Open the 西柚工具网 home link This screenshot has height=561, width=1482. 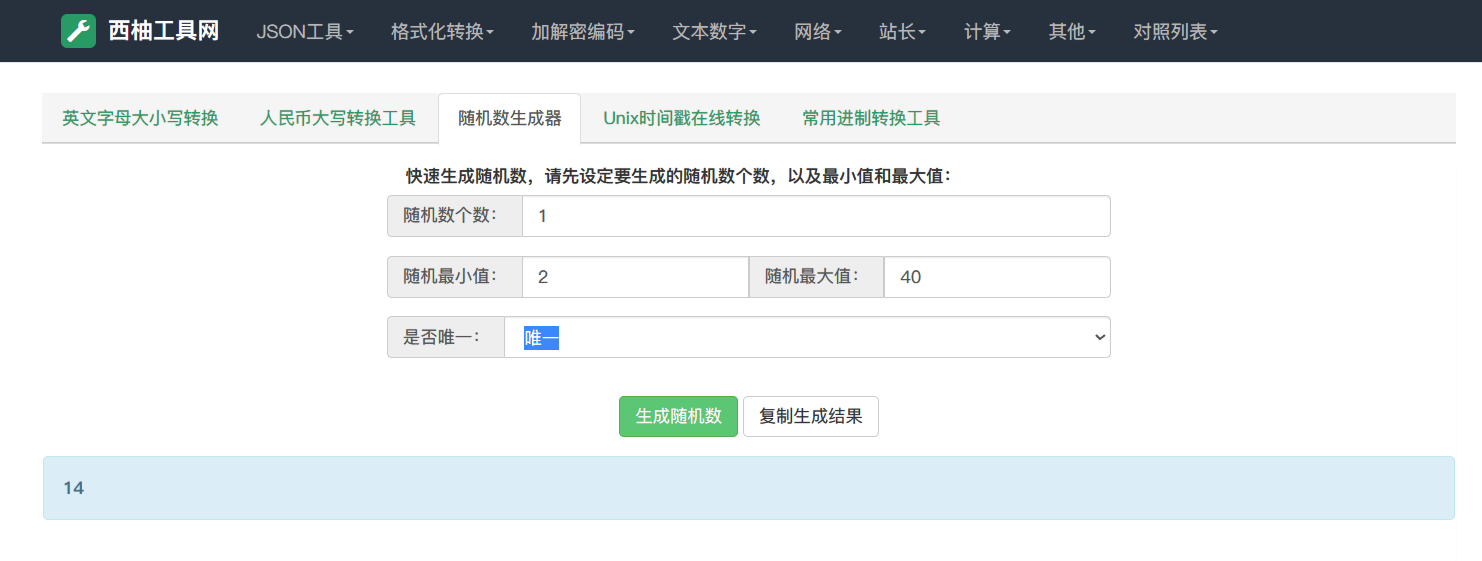(163, 31)
